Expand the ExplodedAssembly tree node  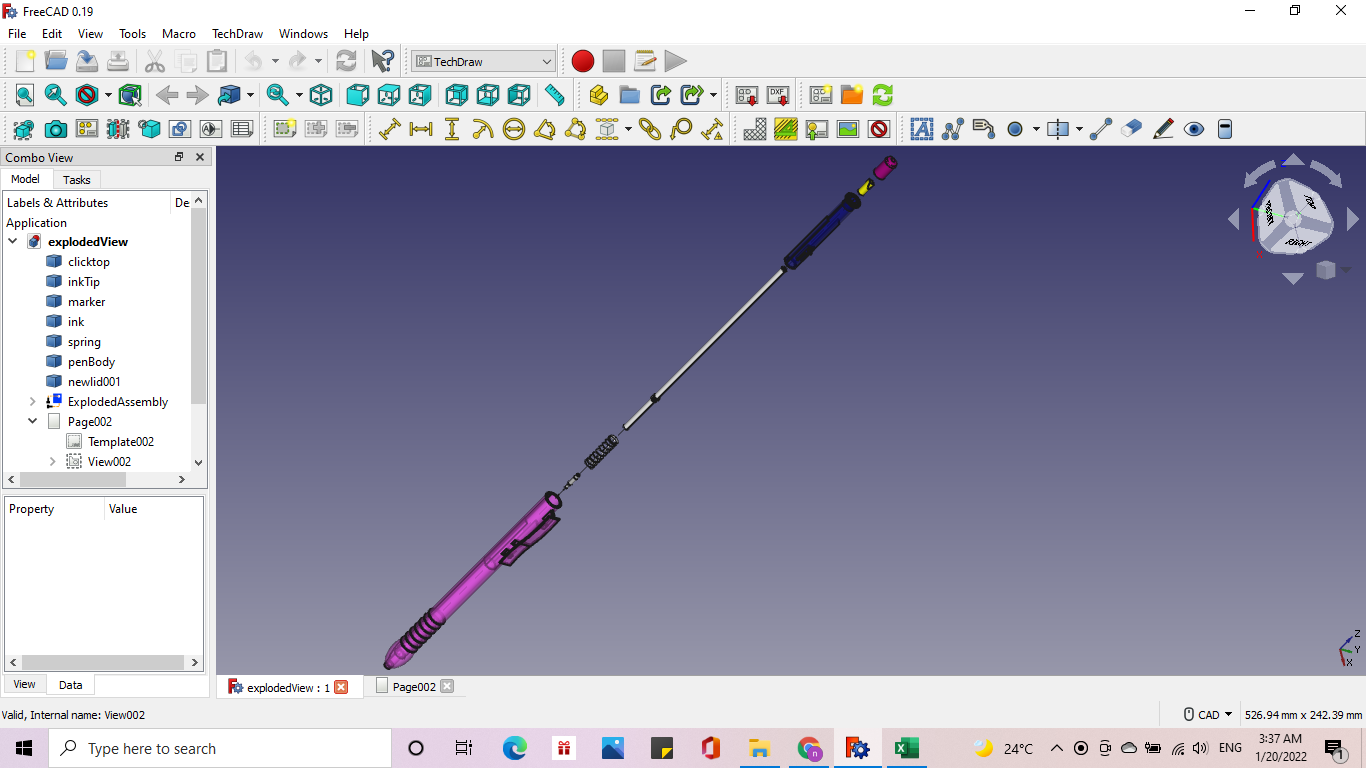[33, 402]
